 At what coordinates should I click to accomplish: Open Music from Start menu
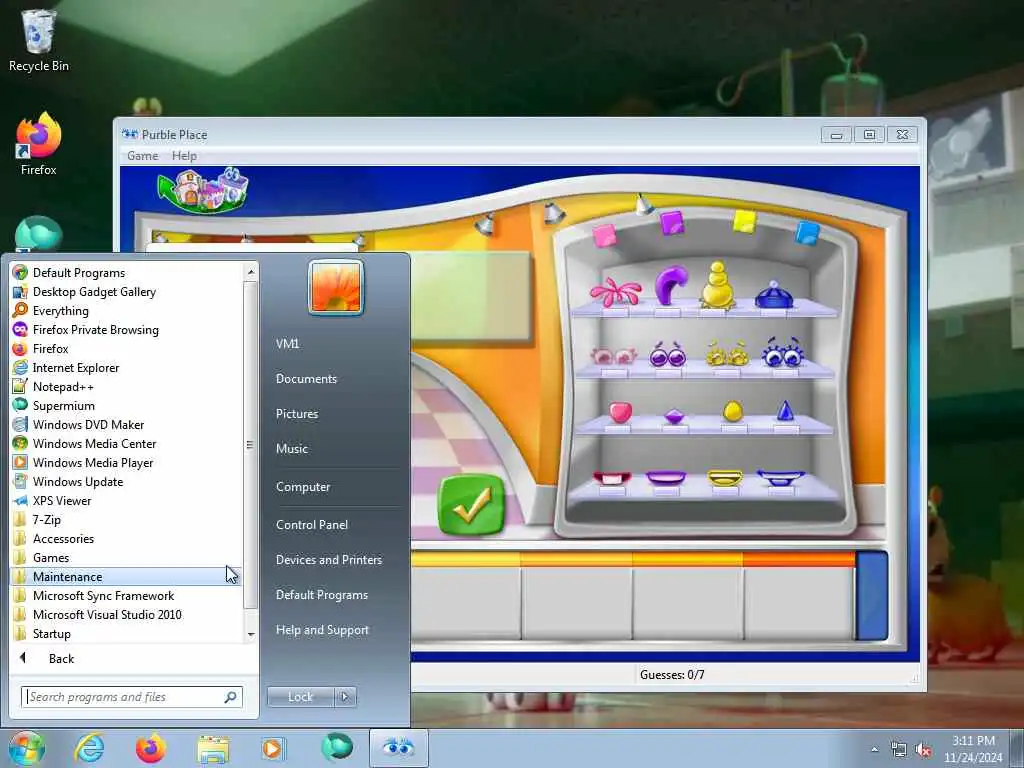point(292,448)
